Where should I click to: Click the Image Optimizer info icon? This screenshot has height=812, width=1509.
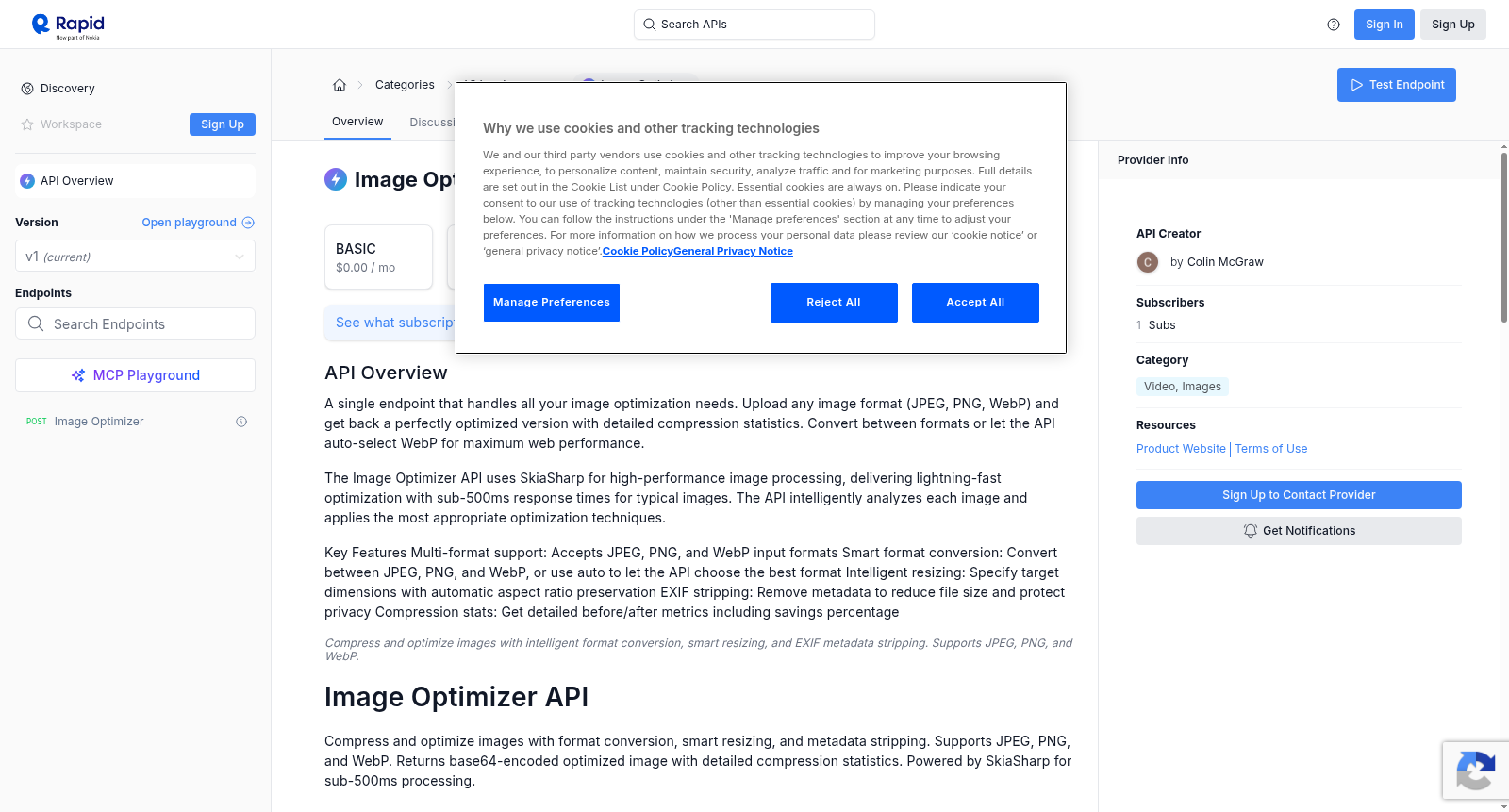pos(241,422)
